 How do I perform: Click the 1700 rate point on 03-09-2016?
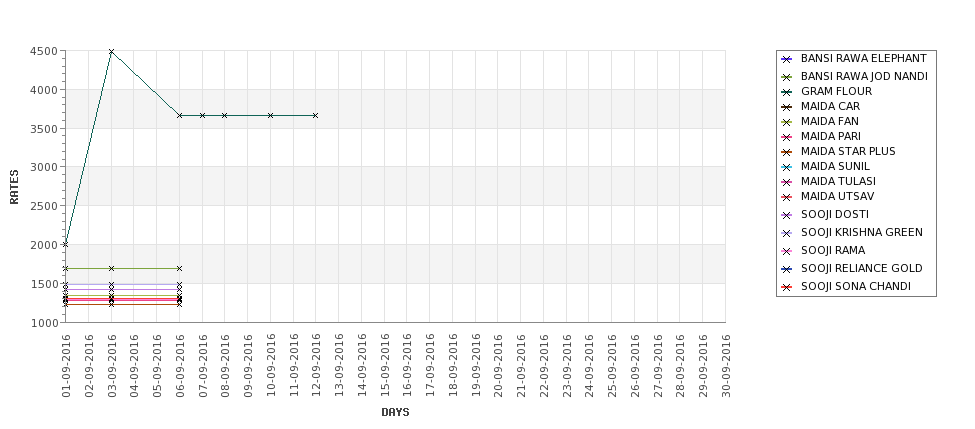click(111, 269)
